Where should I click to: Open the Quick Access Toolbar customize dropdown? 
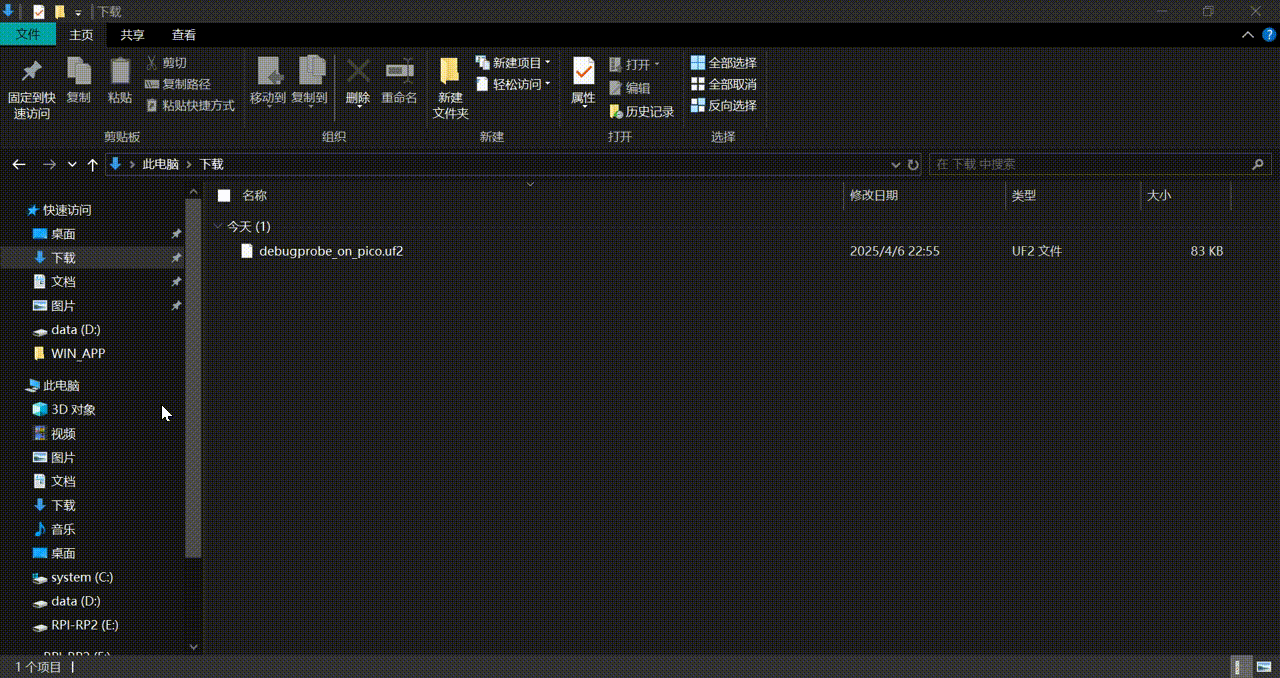(78, 12)
